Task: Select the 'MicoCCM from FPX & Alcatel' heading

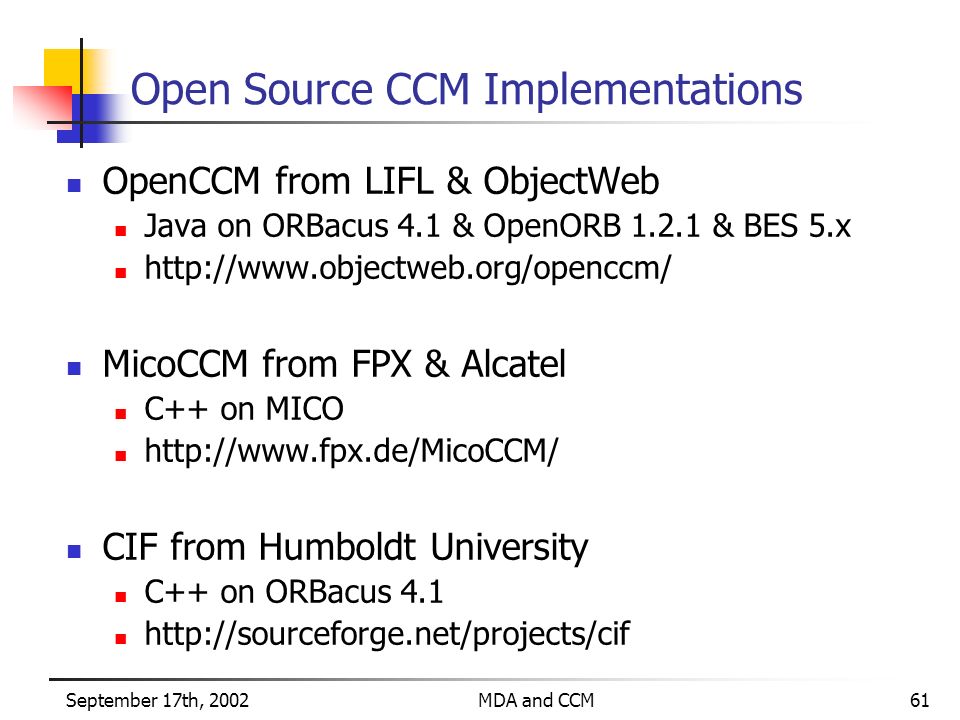Action: click(x=334, y=364)
